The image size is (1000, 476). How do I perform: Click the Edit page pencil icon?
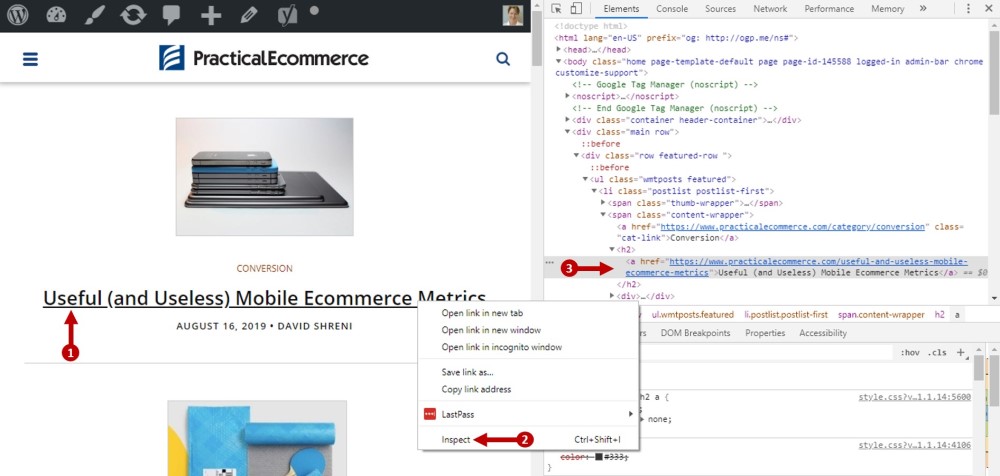[x=249, y=15]
